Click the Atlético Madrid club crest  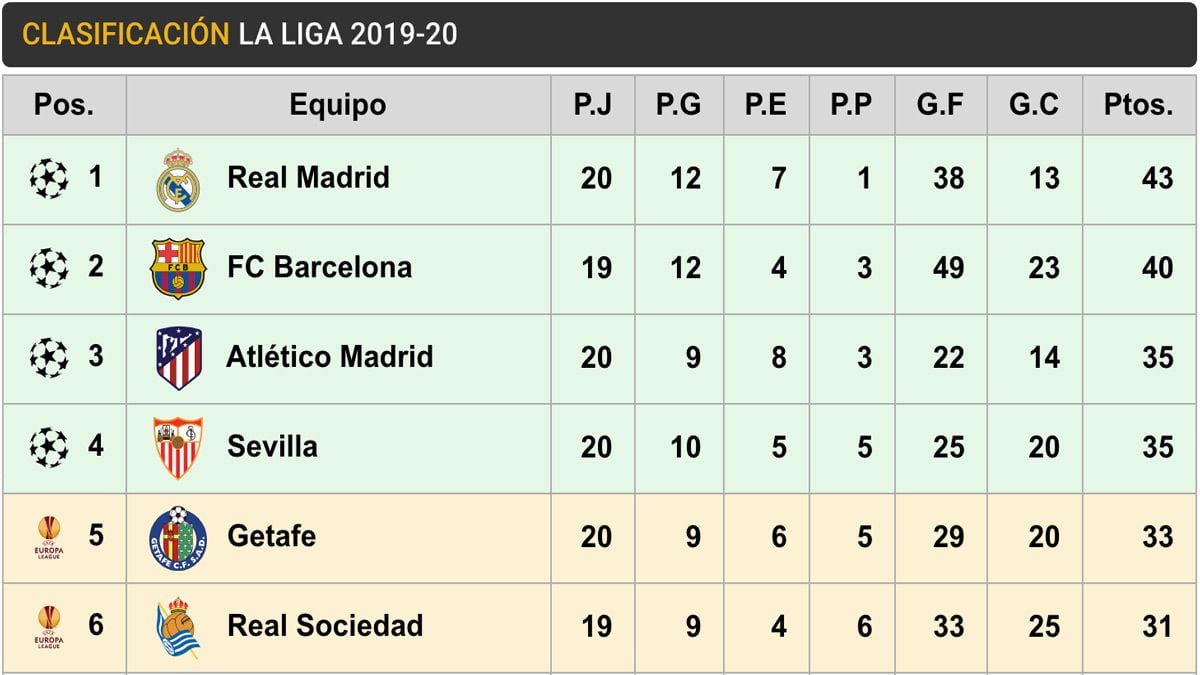[x=178, y=358]
